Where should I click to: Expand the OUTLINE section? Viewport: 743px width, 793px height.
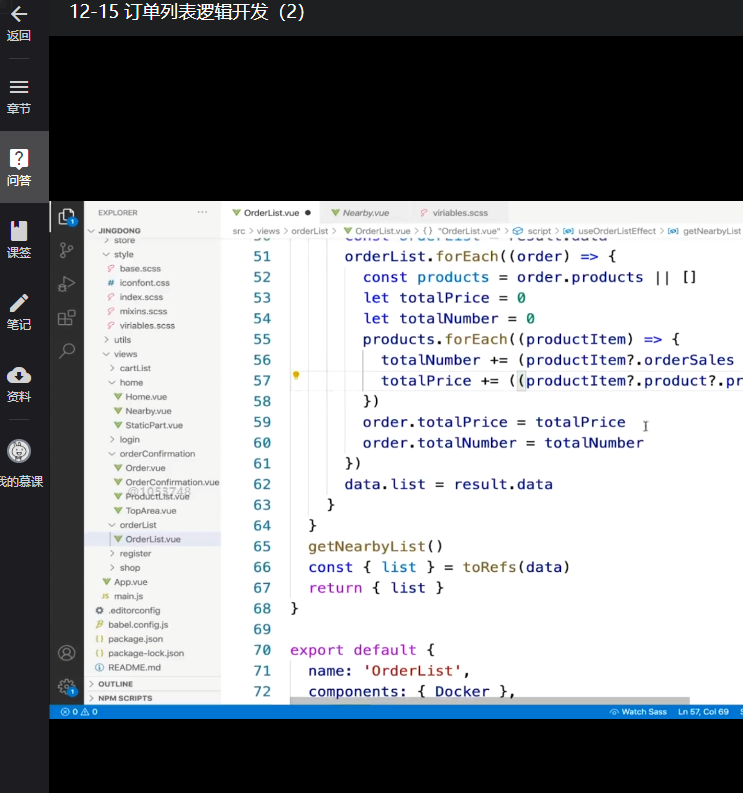tap(115, 684)
